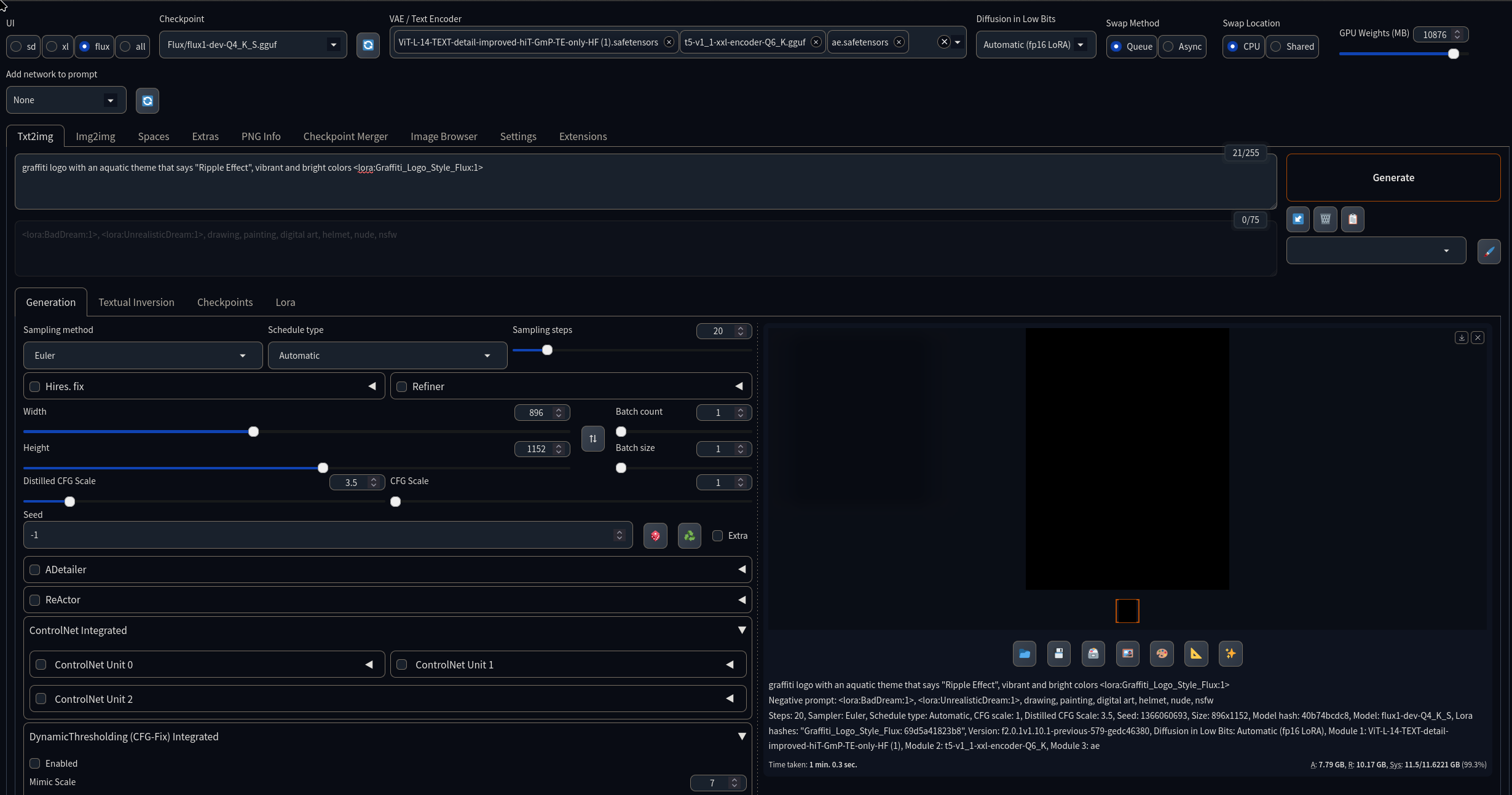
Task: Check the Extra seed options box
Action: [717, 536]
